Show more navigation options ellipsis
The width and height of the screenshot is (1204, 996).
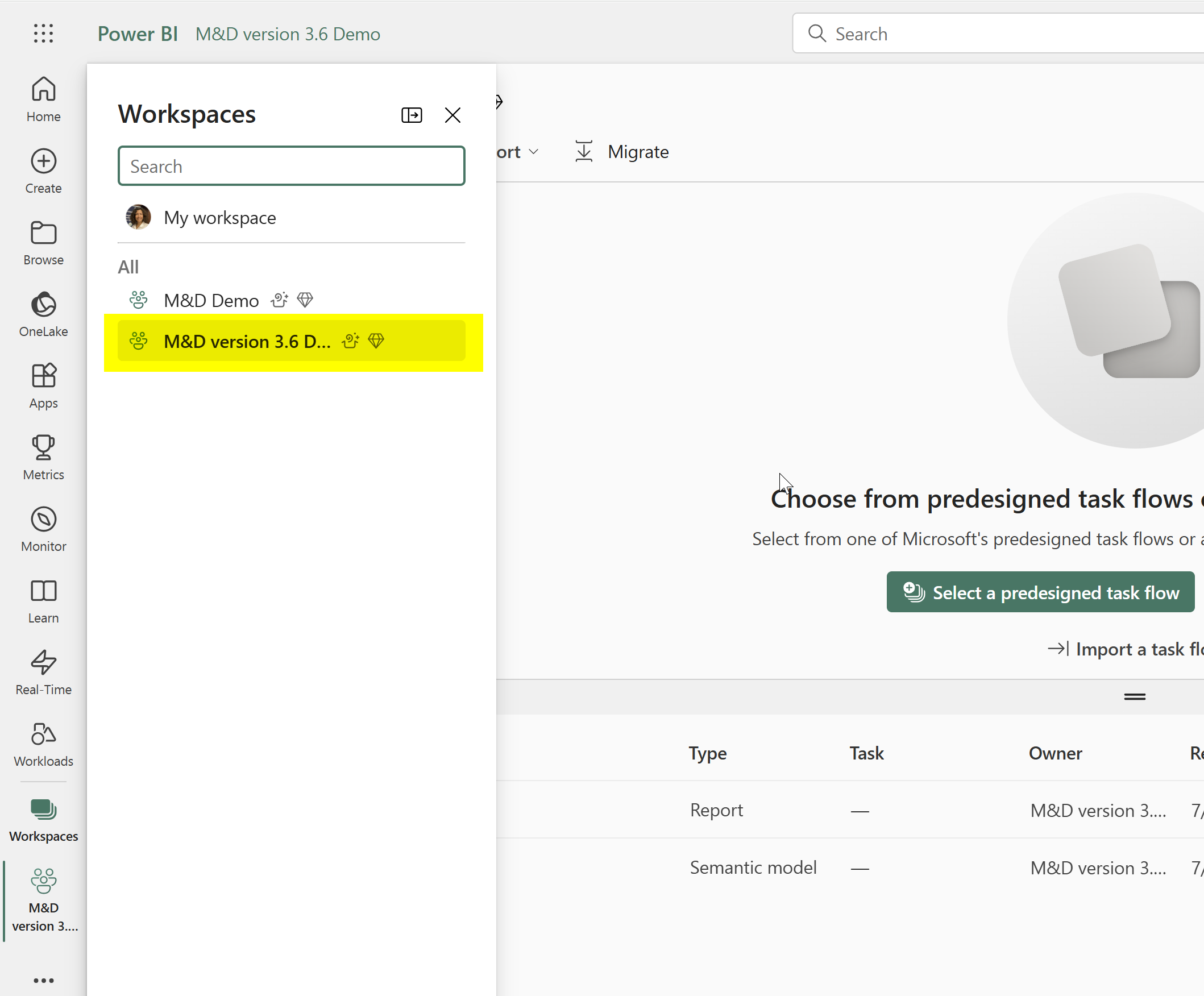[44, 981]
